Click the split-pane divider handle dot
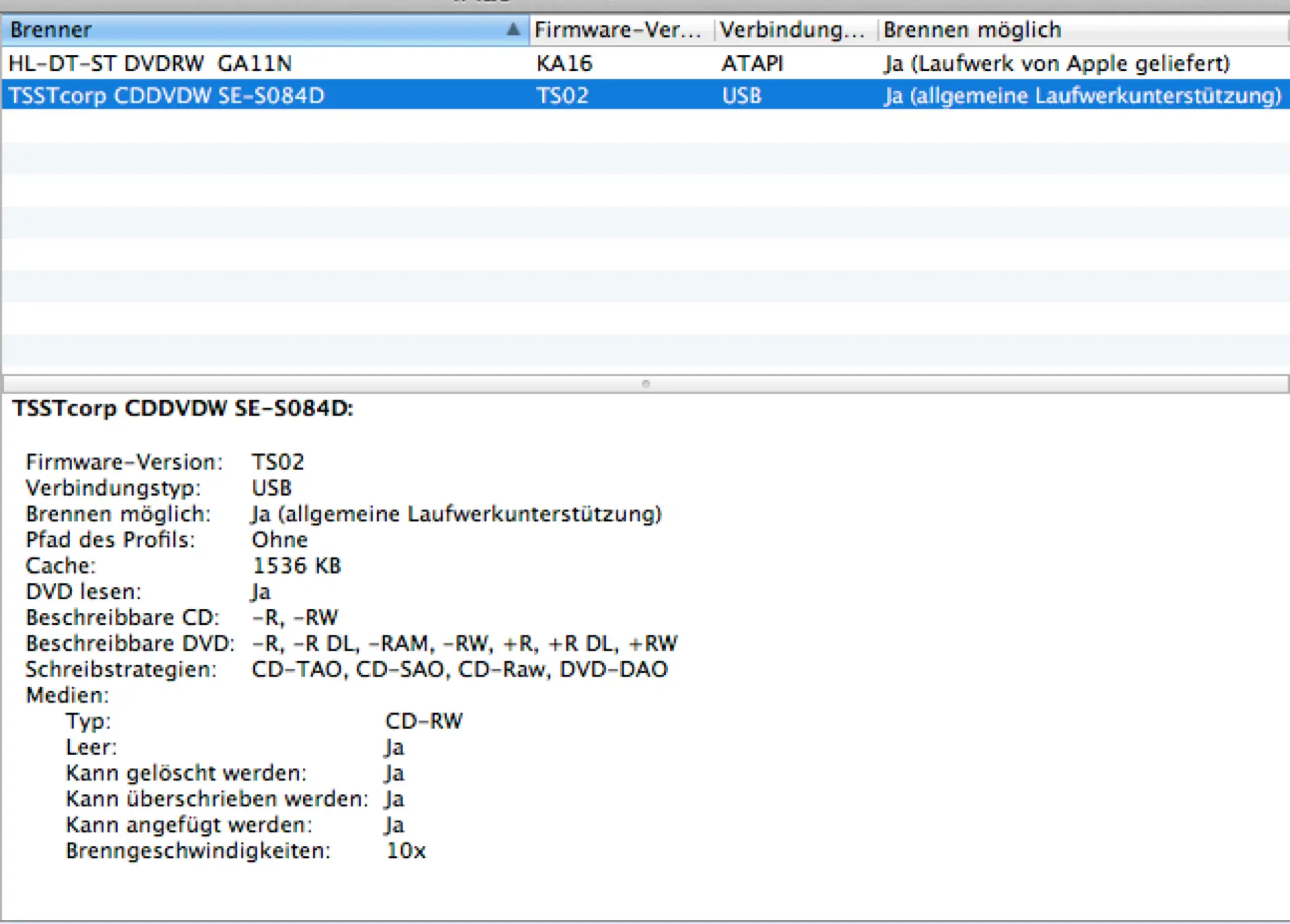This screenshot has width=1290, height=924. tap(646, 384)
